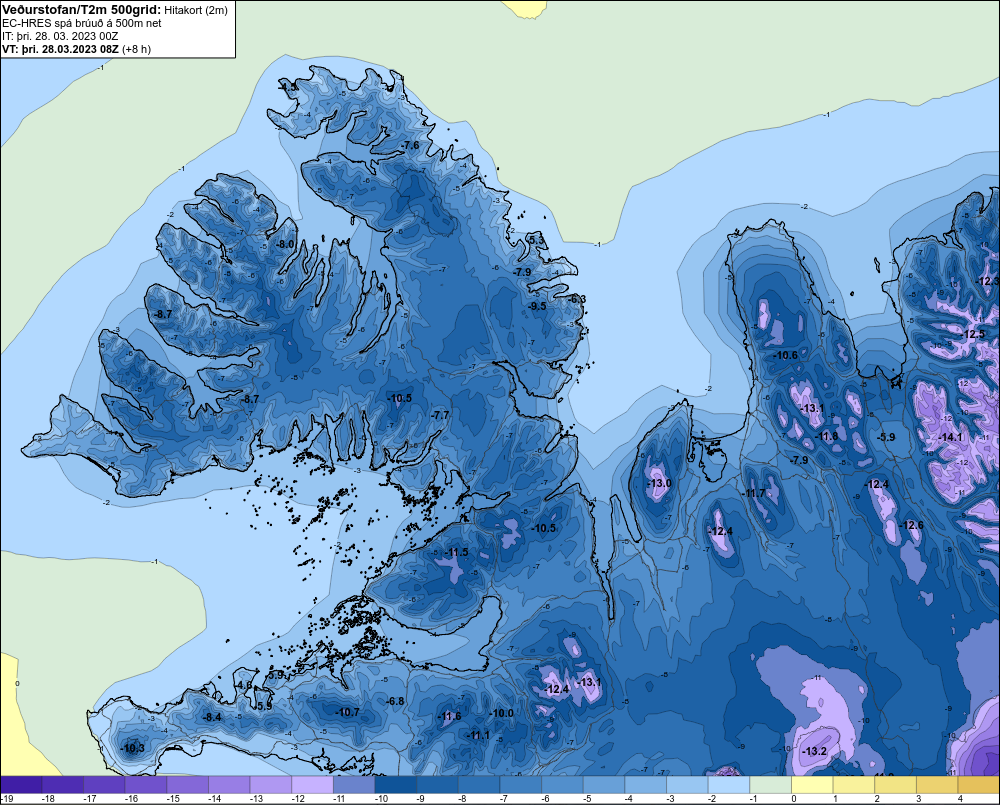Viewport: 1000px width, 805px height.
Task: Click the -10.3 temperature value on the map
Action: [132, 749]
